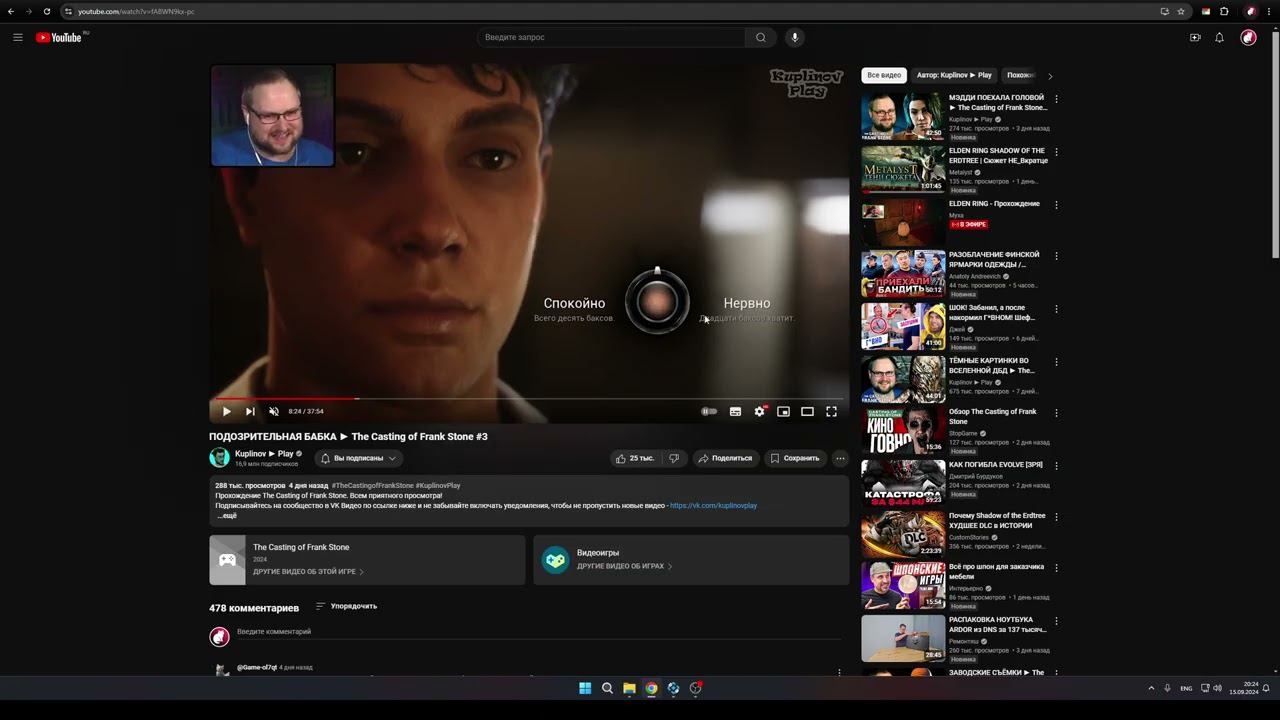The width and height of the screenshot is (1280, 720).
Task: Reload the page in Chrome
Action: click(x=47, y=11)
